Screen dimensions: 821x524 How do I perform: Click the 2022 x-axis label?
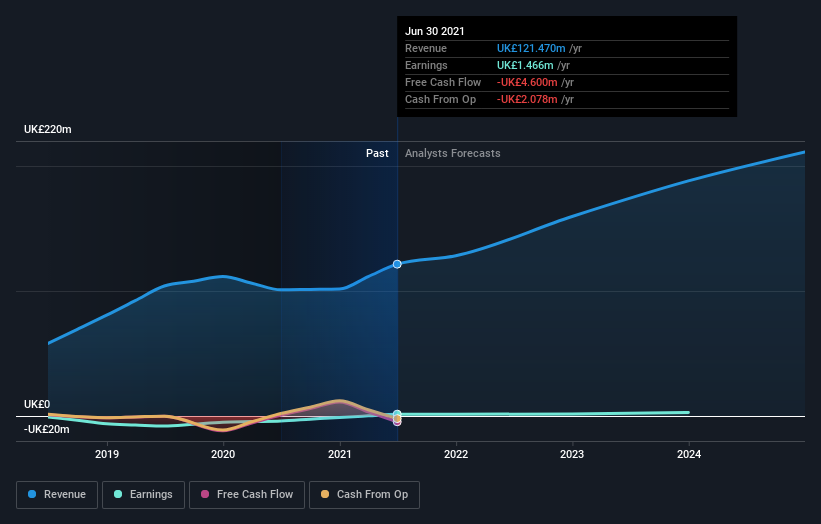(456, 454)
